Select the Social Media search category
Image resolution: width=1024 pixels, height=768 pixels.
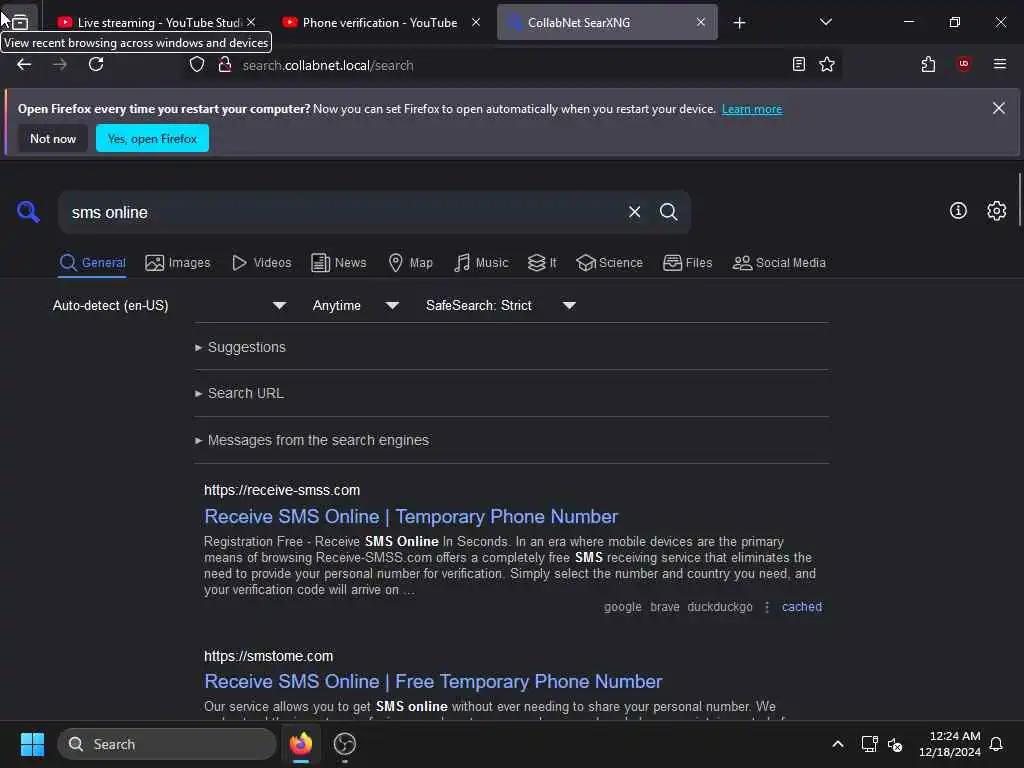tap(778, 263)
